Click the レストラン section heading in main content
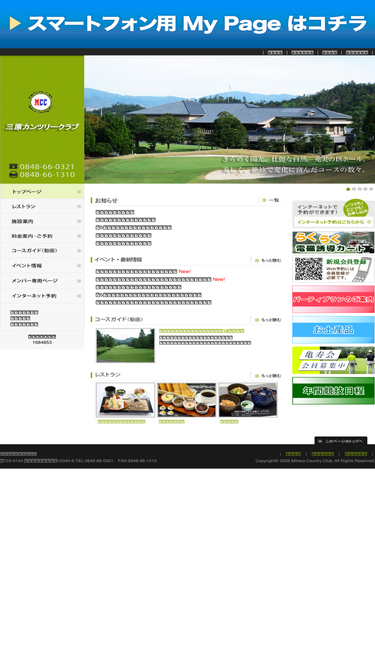Image resolution: width=375 pixels, height=667 pixels. pyautogui.click(x=108, y=375)
